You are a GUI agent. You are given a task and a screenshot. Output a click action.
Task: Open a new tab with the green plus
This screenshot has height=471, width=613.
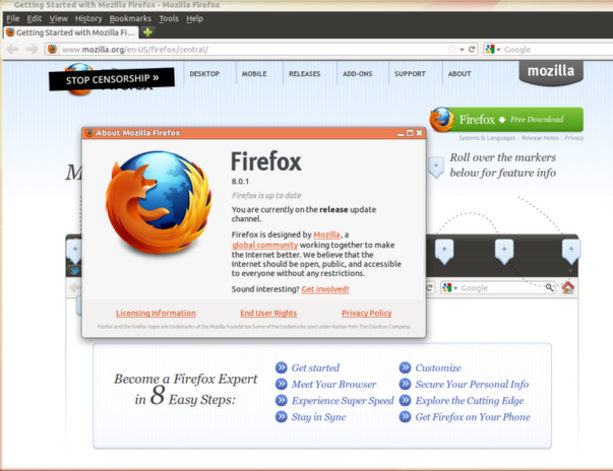coord(148,32)
